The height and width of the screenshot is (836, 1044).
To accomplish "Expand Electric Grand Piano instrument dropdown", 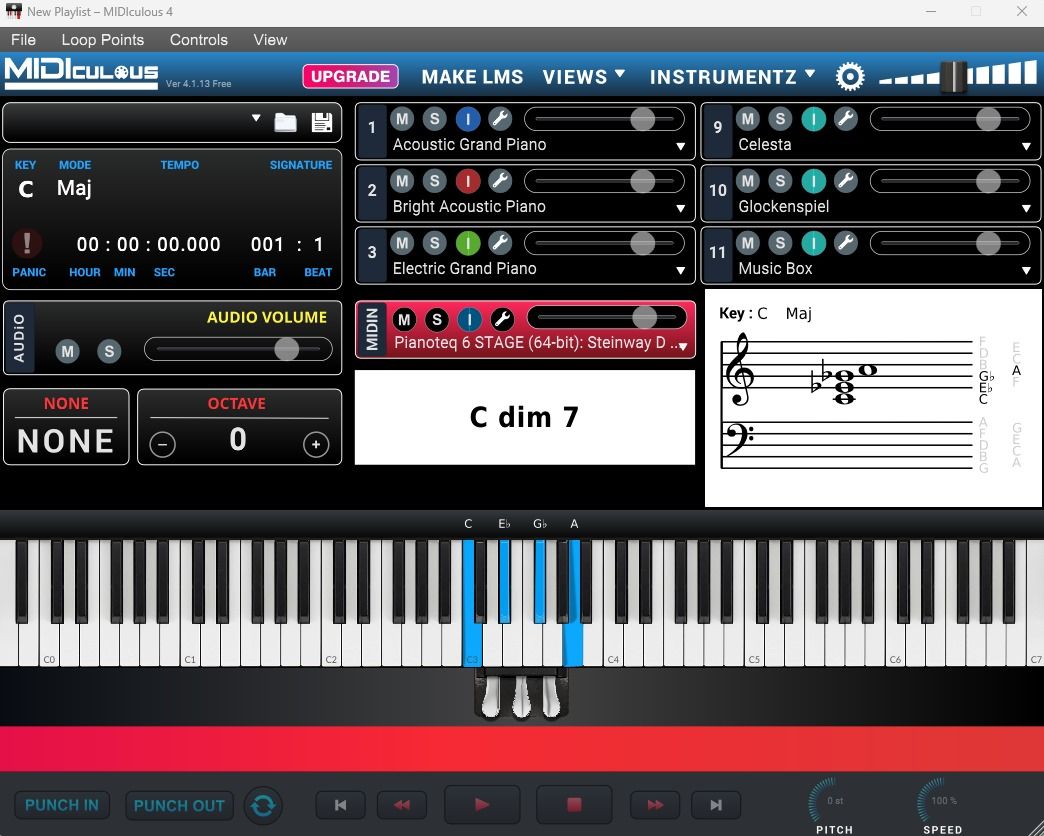I will [680, 270].
